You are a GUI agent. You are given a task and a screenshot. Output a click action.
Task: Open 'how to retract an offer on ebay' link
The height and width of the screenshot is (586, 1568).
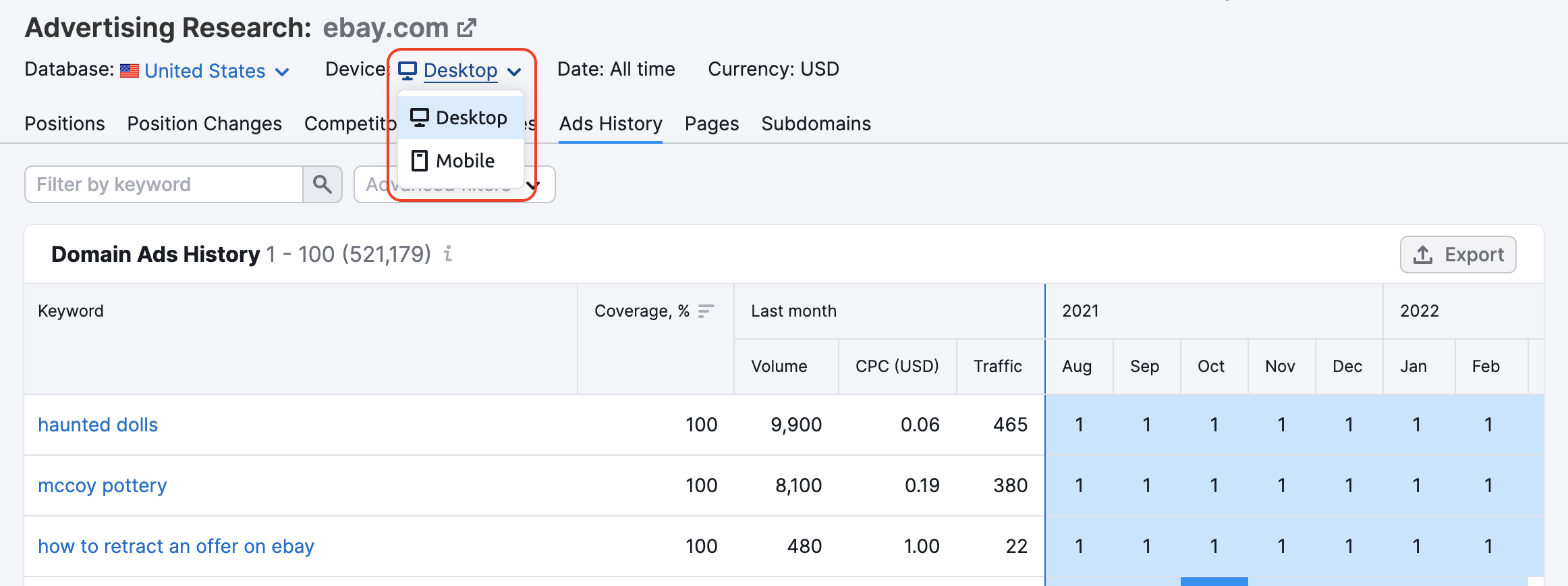176,546
